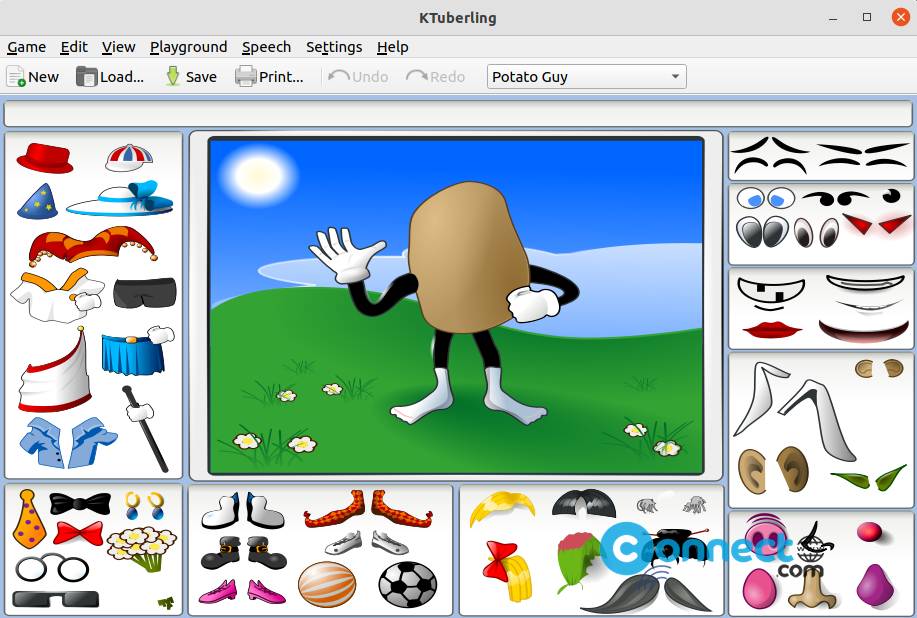The image size is (917, 618).
Task: Select the brown human ears
Action: pyautogui.click(x=773, y=469)
